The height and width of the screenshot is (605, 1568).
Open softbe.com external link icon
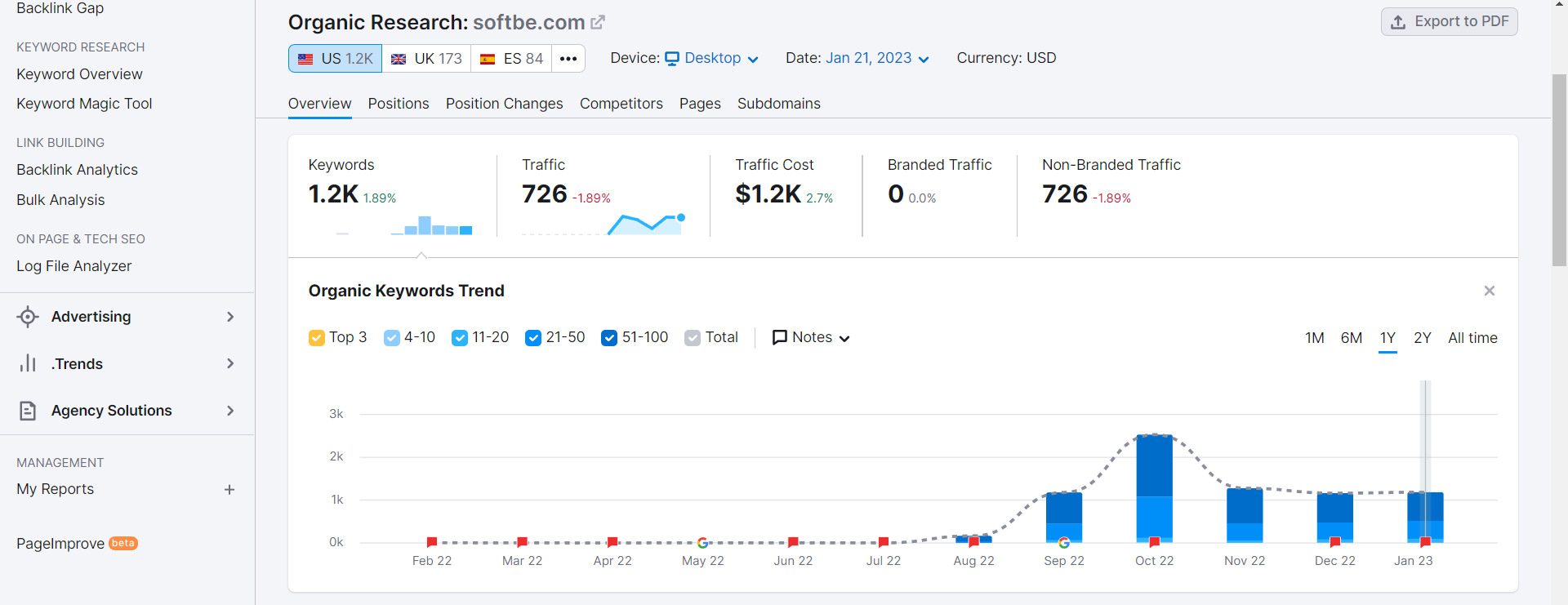(x=598, y=22)
